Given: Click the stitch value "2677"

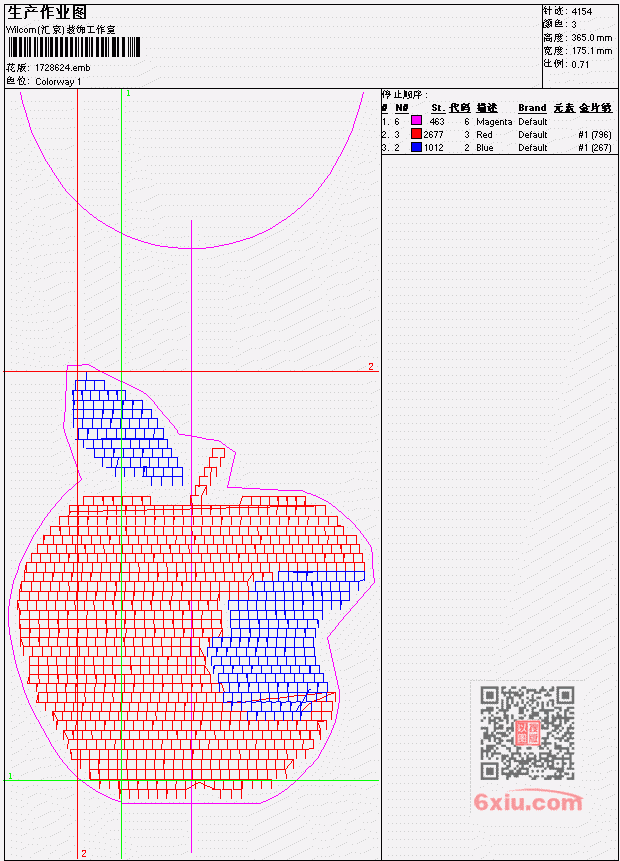Looking at the screenshot, I should tap(433, 135).
